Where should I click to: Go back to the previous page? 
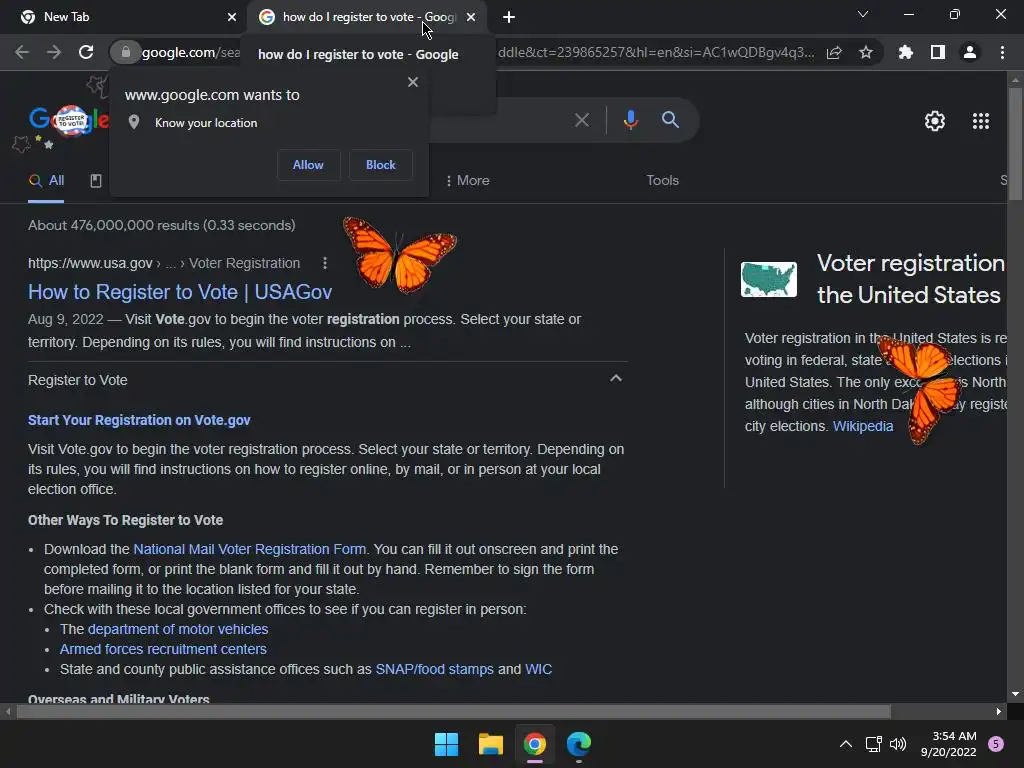pos(22,52)
